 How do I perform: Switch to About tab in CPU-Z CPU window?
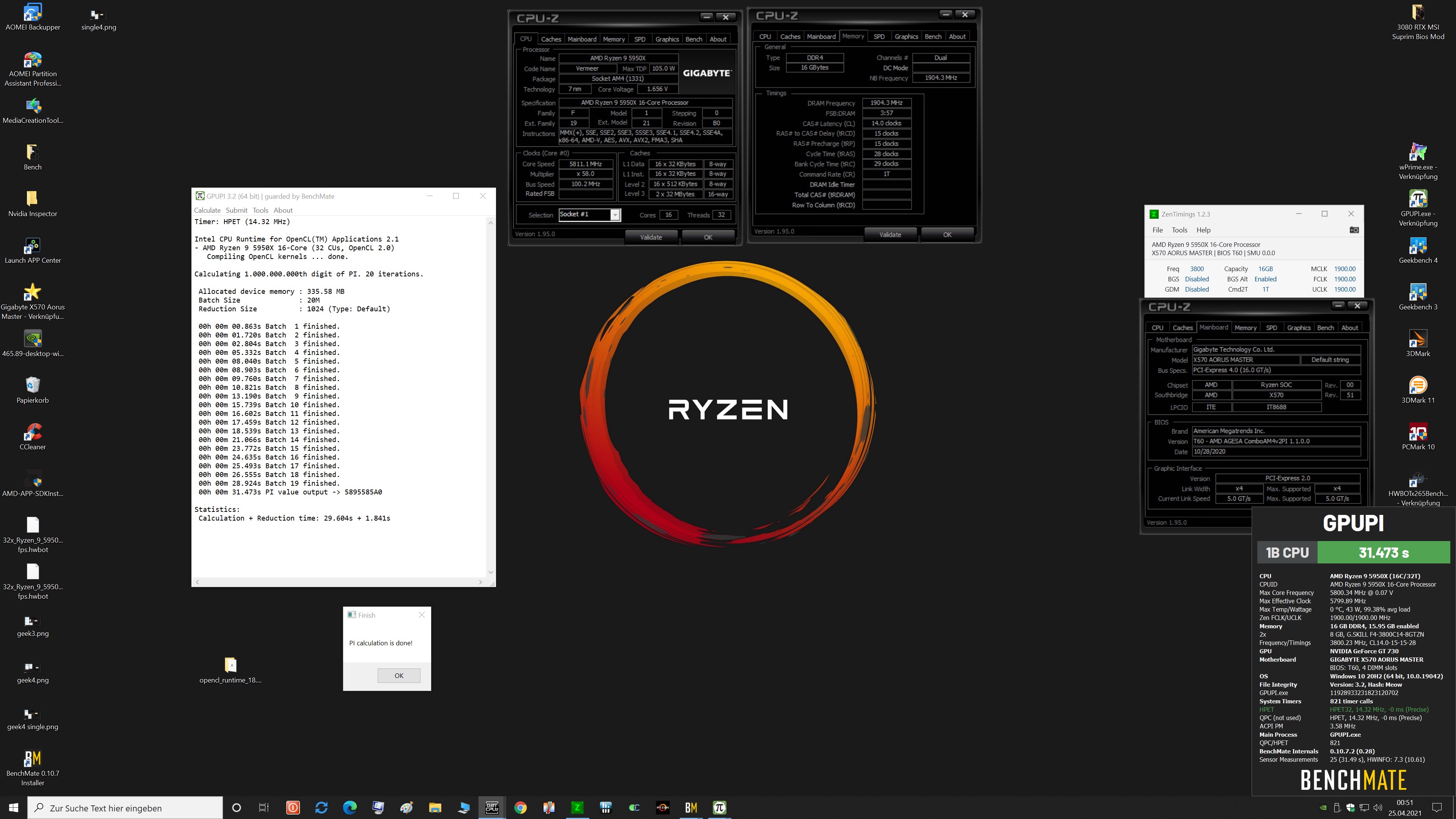coord(718,39)
